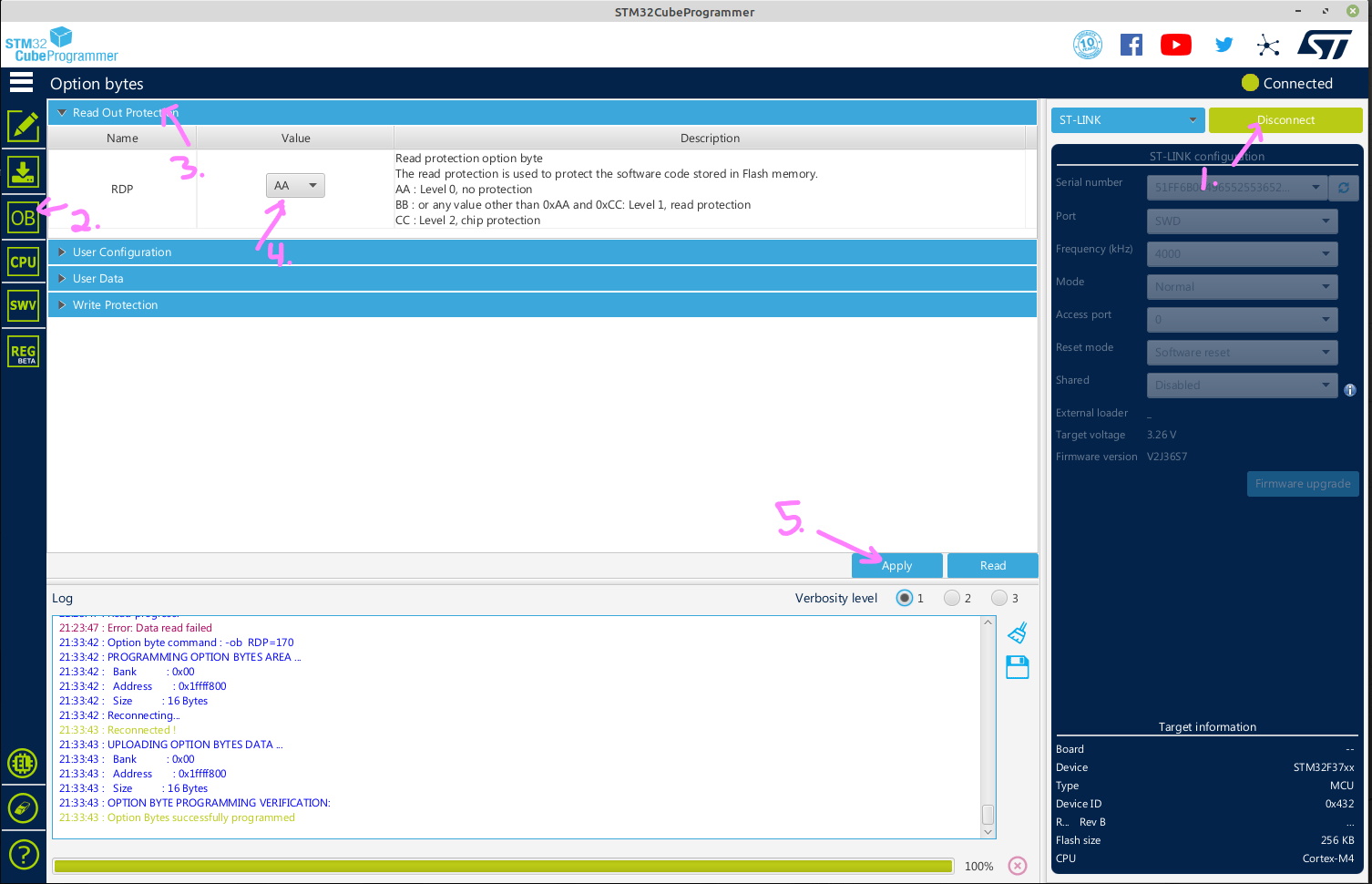Click firmware version text 'V2J36S7'
The height and width of the screenshot is (884, 1372).
pyautogui.click(x=1167, y=457)
